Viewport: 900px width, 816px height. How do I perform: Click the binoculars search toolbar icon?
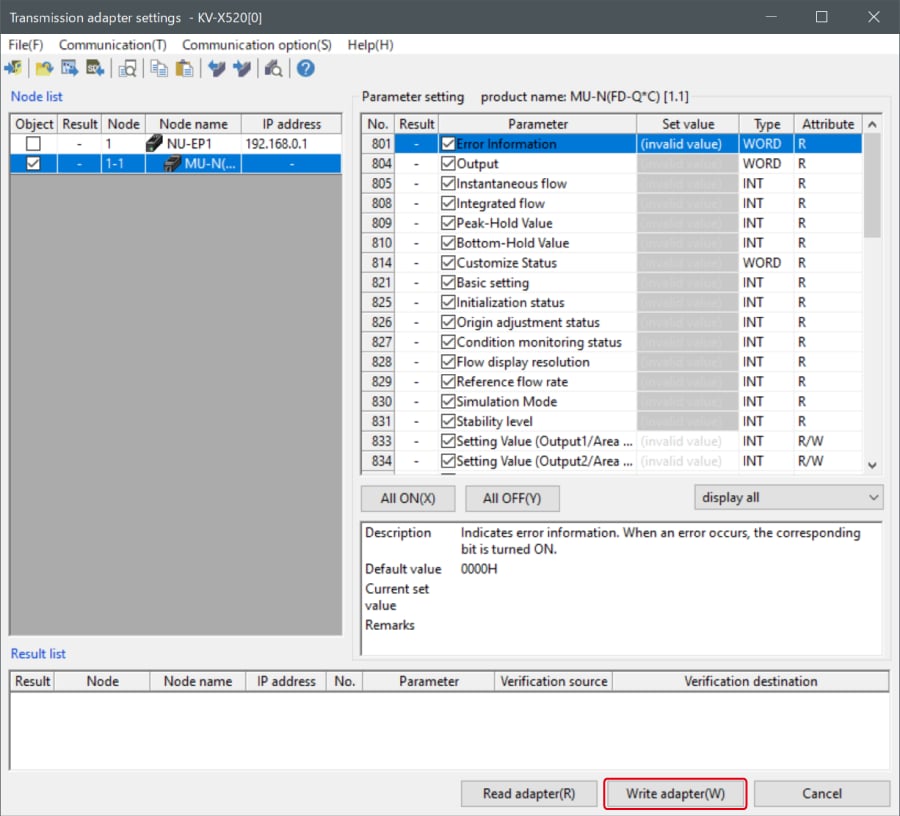click(272, 68)
